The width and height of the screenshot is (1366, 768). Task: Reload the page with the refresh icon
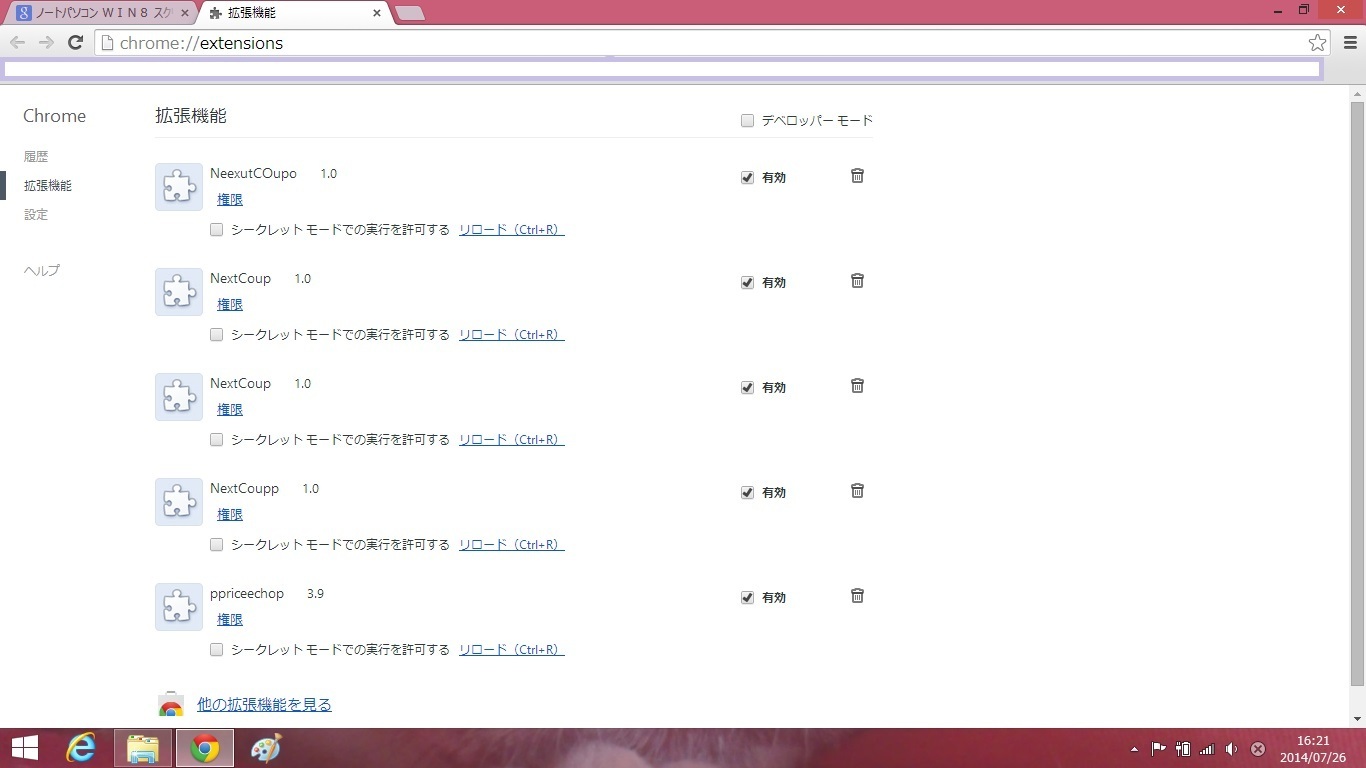click(x=75, y=42)
